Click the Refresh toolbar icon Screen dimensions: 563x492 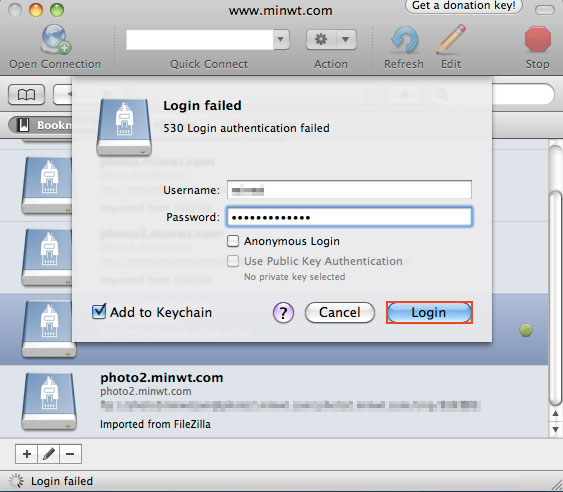405,40
